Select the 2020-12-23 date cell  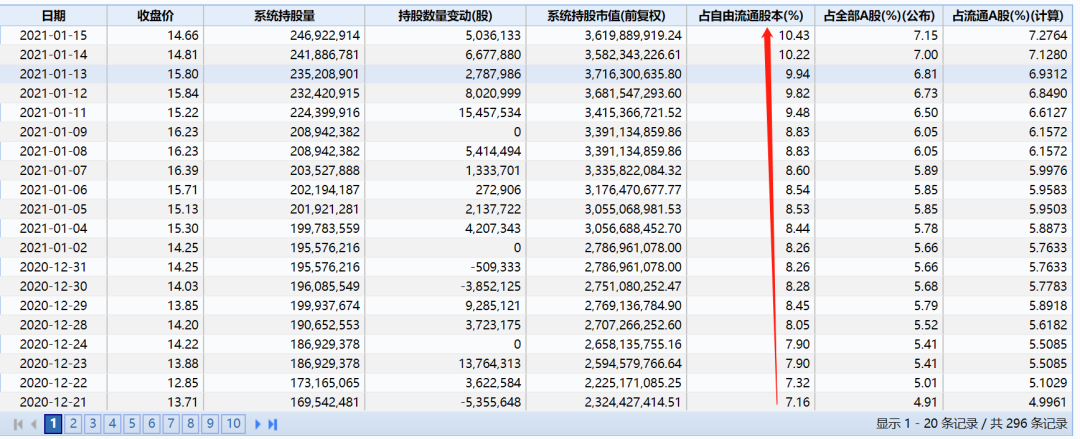pyautogui.click(x=54, y=363)
